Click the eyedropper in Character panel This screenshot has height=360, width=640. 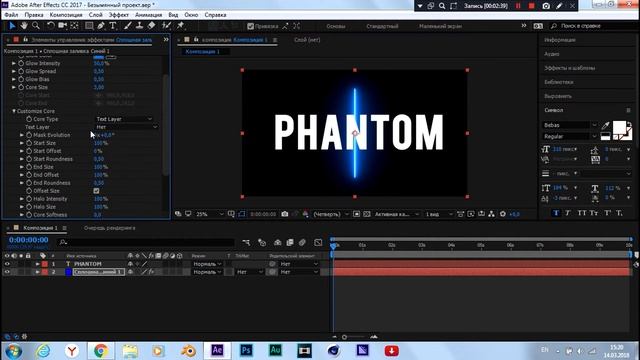tap(605, 125)
